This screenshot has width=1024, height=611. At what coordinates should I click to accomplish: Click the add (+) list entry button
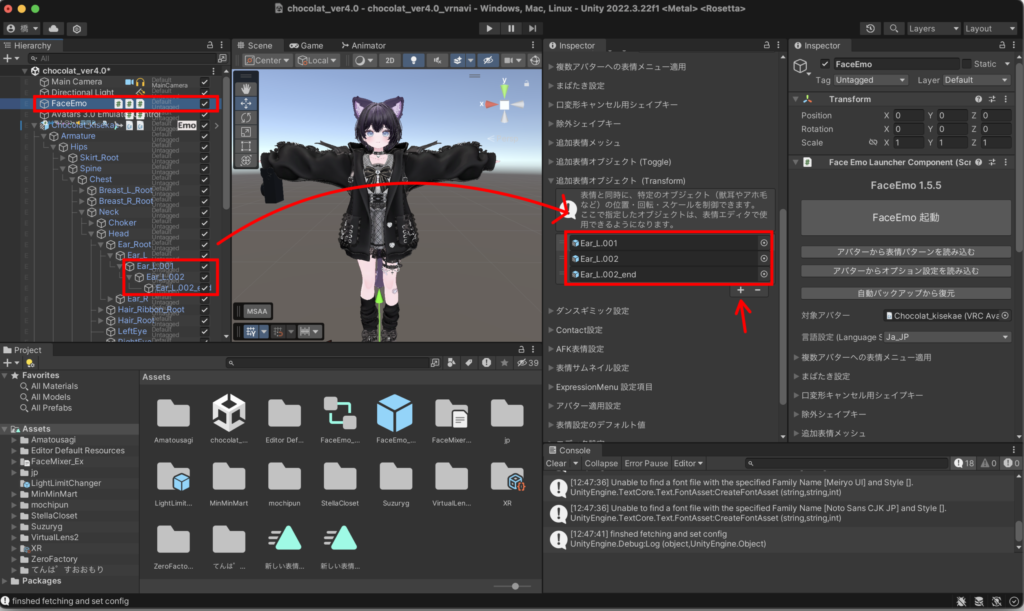coord(740,290)
